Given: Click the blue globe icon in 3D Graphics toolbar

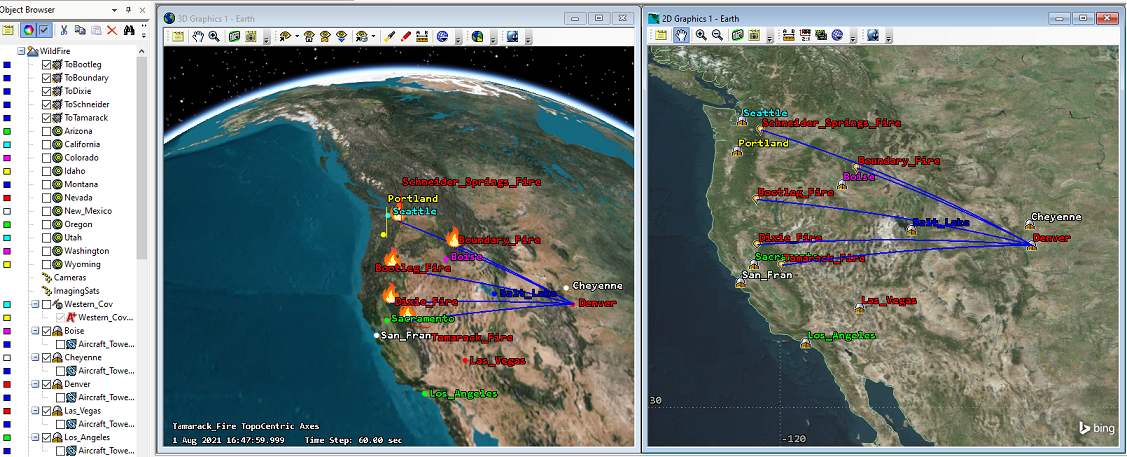Looking at the screenshot, I should [442, 36].
